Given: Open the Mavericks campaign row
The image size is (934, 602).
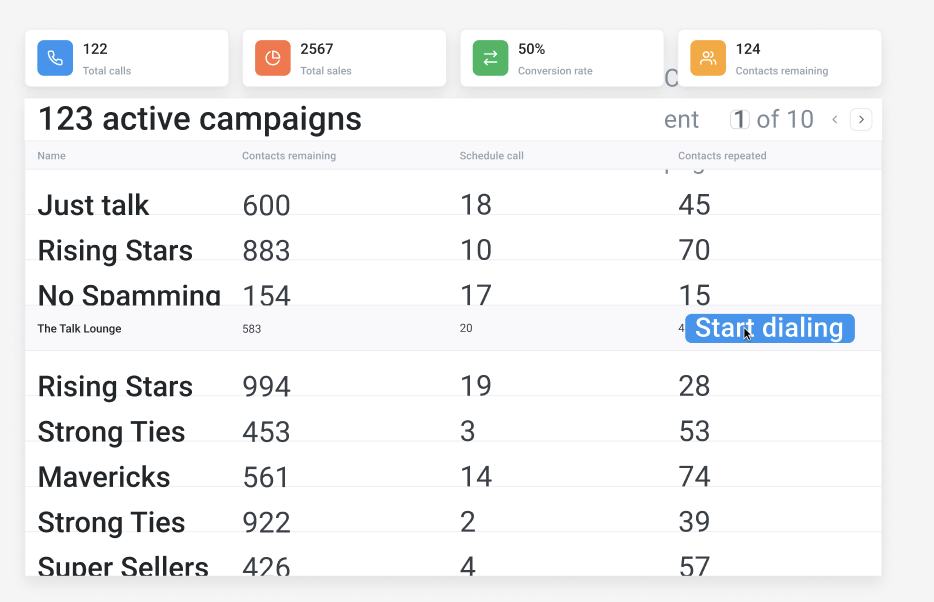Looking at the screenshot, I should pos(104,477).
